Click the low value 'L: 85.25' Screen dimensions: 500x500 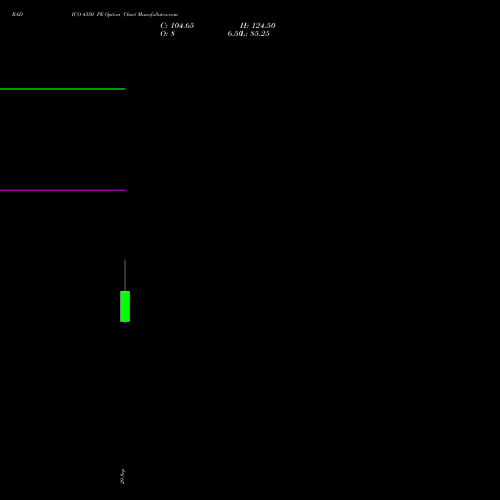tap(256, 34)
